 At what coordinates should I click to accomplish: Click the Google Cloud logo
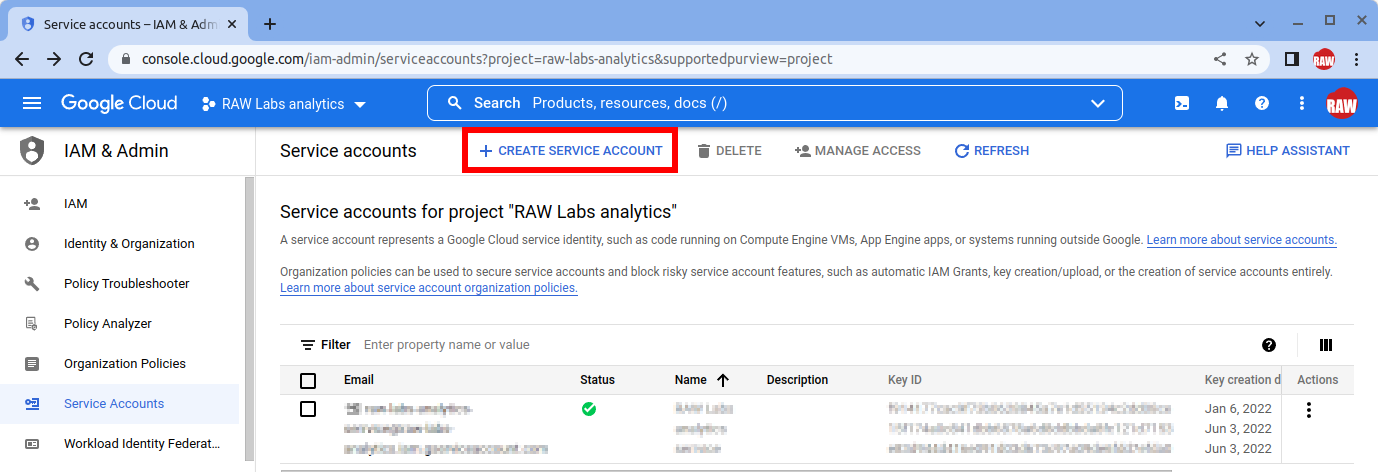(119, 103)
